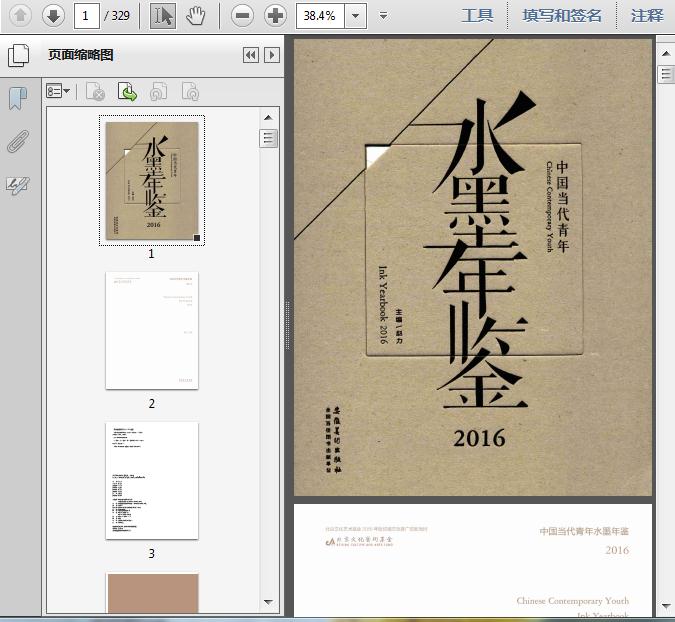Click the 页面缩略图 panel title
Screen dimensions: 675x622
[x=81, y=55]
